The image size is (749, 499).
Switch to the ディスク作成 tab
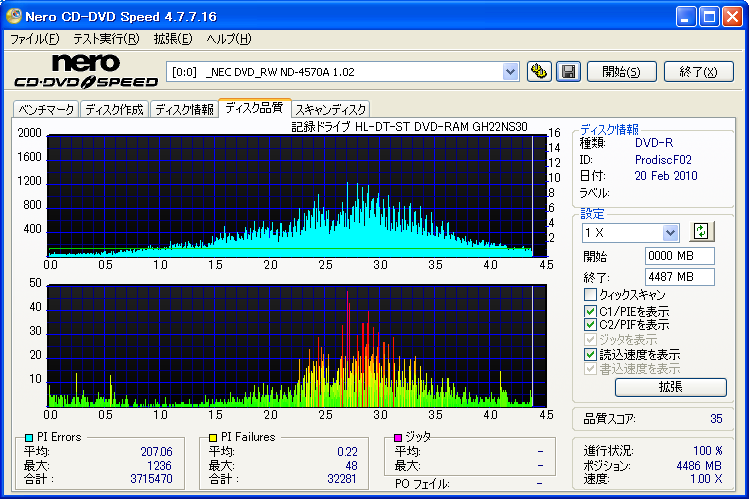click(115, 109)
